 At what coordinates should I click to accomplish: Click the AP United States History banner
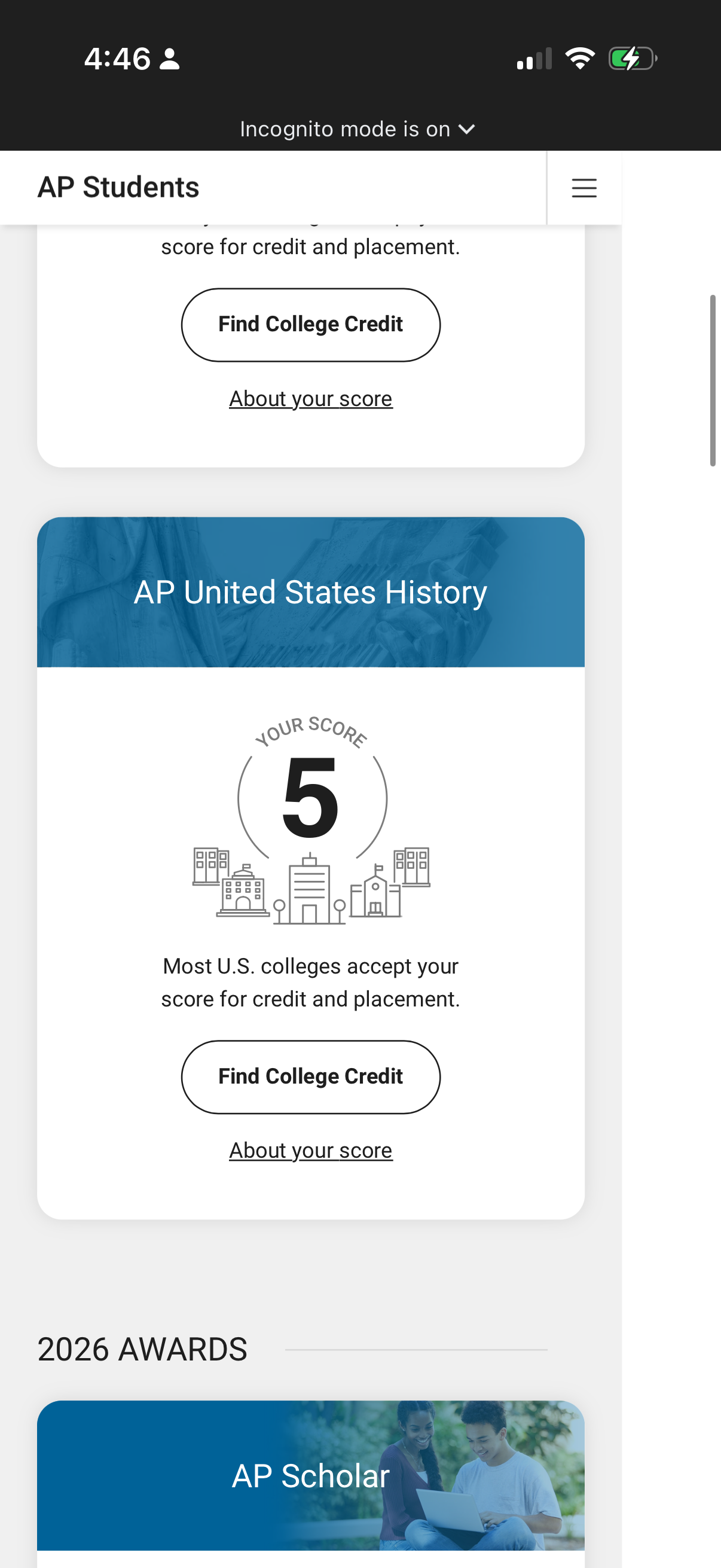tap(311, 592)
